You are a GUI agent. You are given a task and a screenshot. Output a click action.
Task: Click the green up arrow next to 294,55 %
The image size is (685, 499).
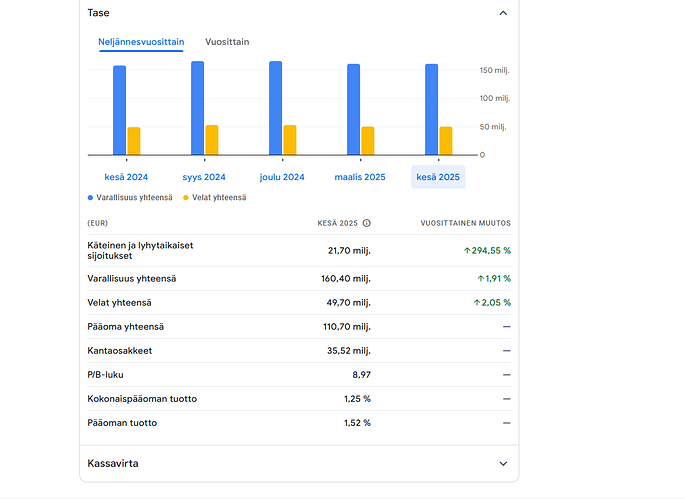click(467, 250)
